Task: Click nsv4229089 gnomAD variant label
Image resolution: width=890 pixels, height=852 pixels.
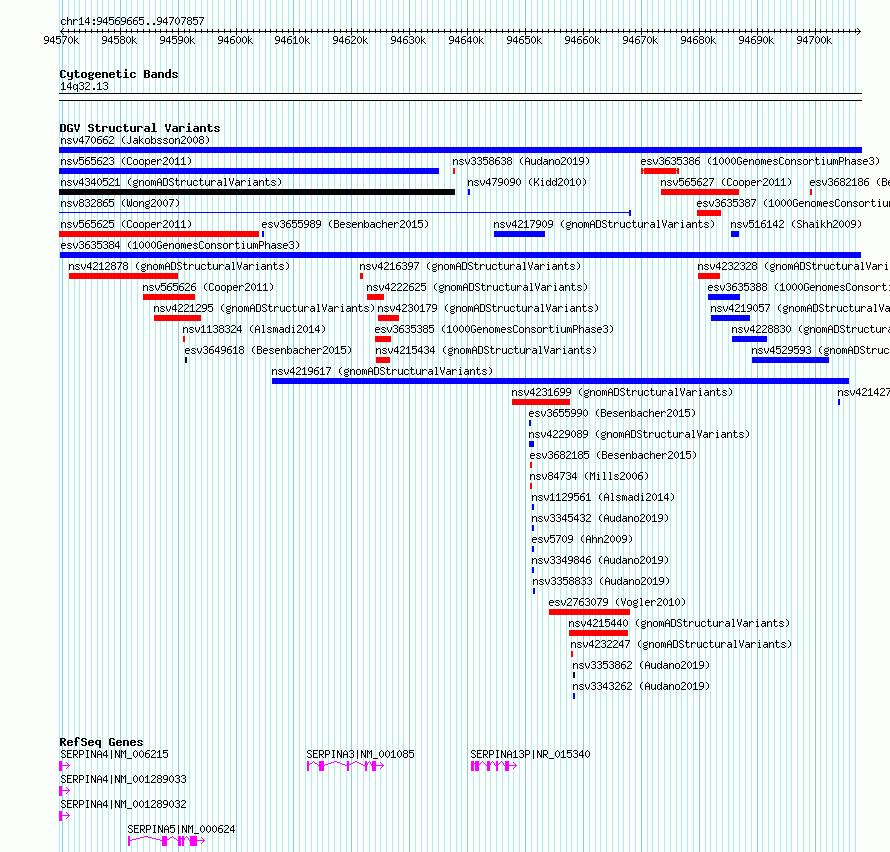Action: 639,434
